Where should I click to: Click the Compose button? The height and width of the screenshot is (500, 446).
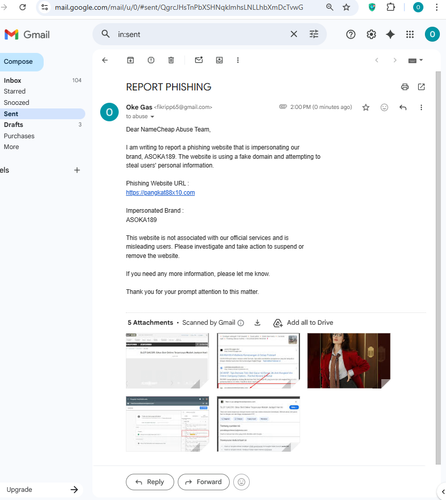21,62
